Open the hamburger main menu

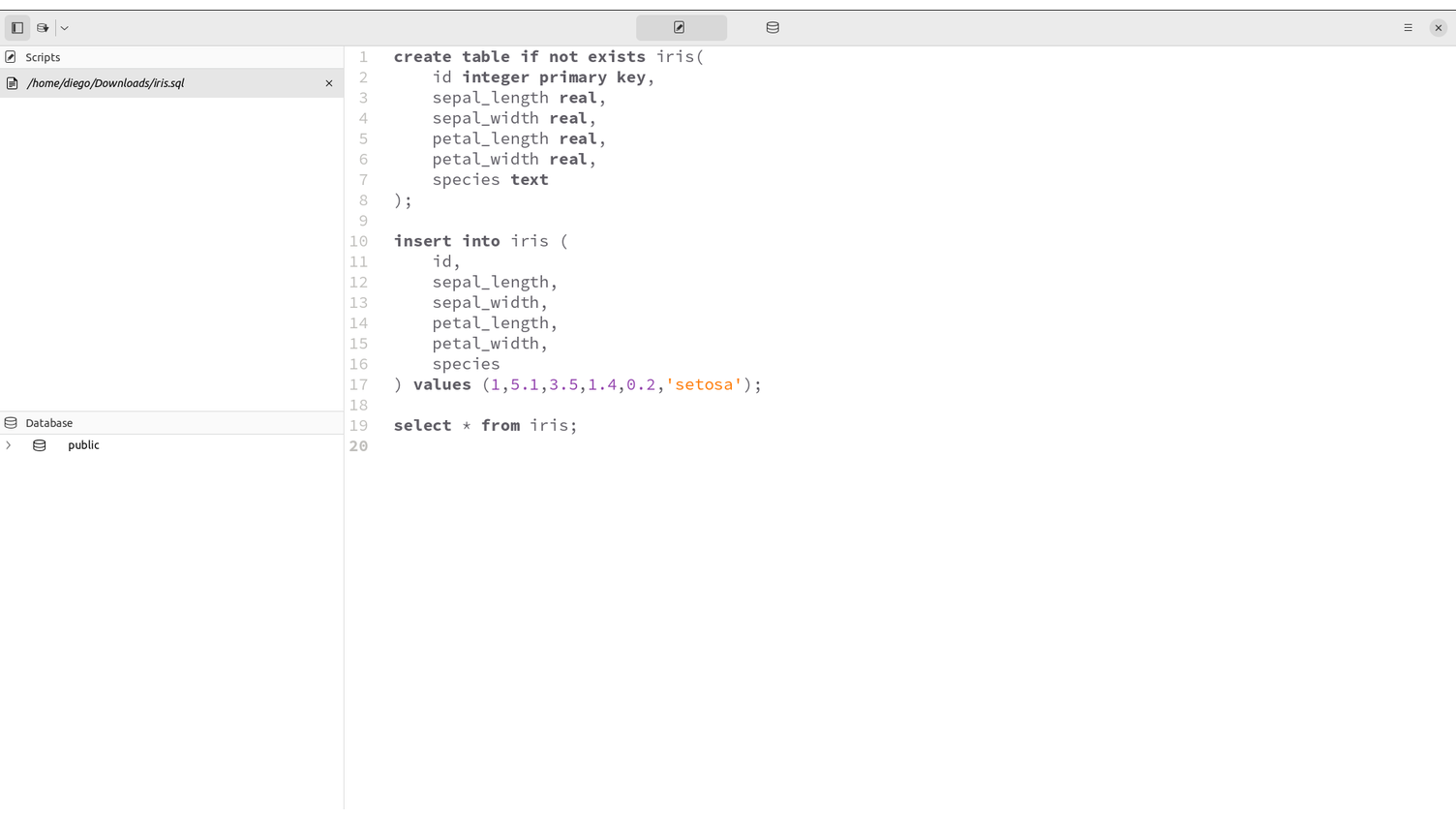coord(1408,27)
